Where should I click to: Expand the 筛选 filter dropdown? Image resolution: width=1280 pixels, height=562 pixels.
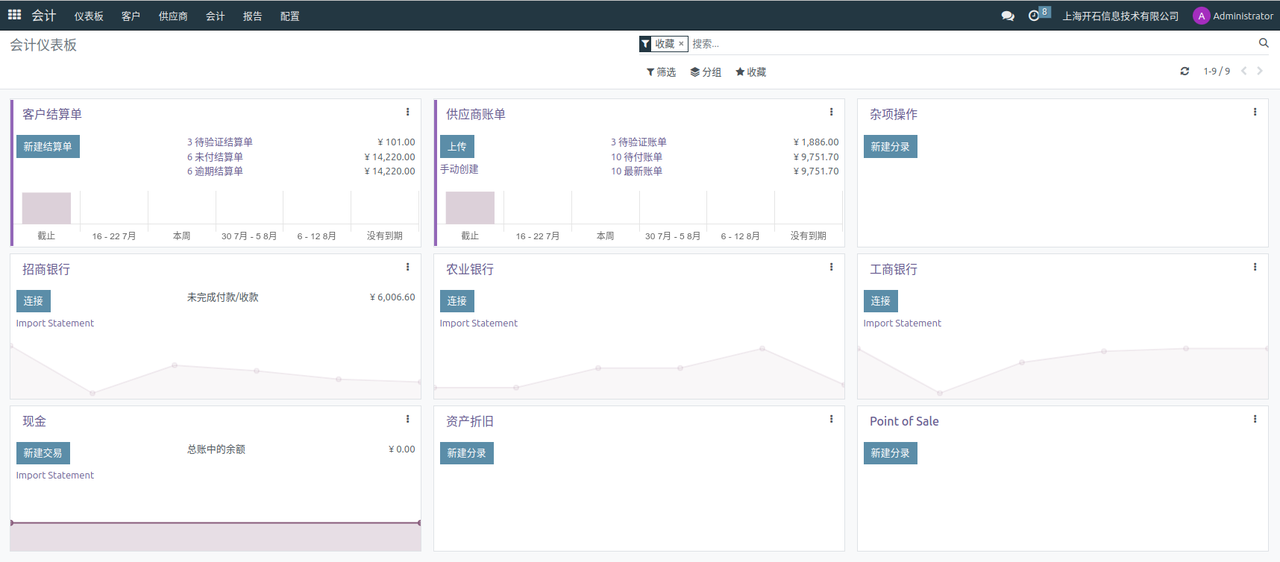pos(661,72)
